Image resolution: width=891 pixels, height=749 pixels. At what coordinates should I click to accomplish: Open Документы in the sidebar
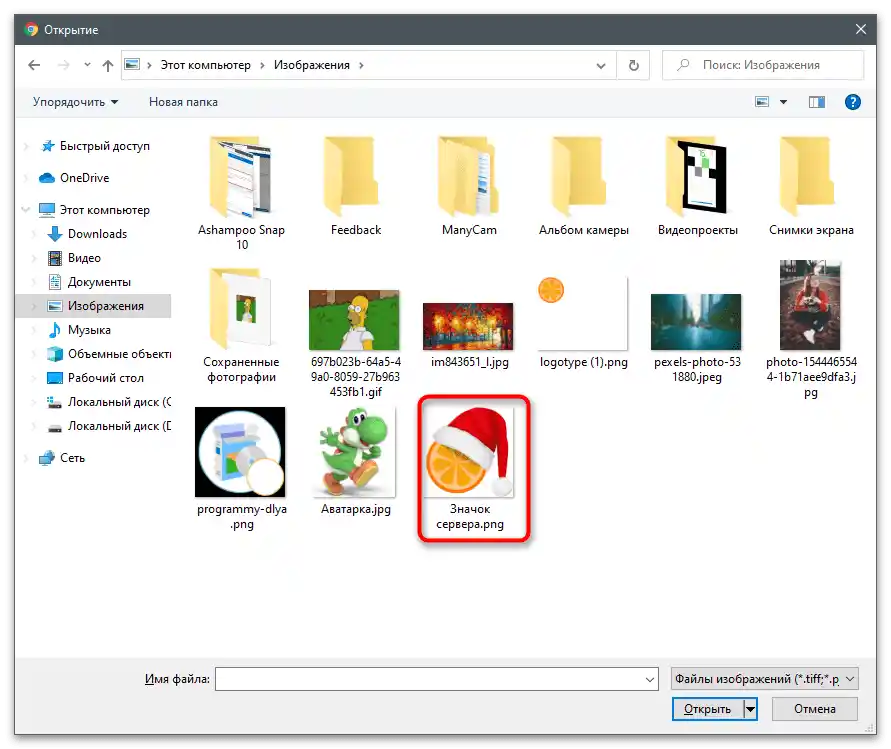click(x=99, y=282)
